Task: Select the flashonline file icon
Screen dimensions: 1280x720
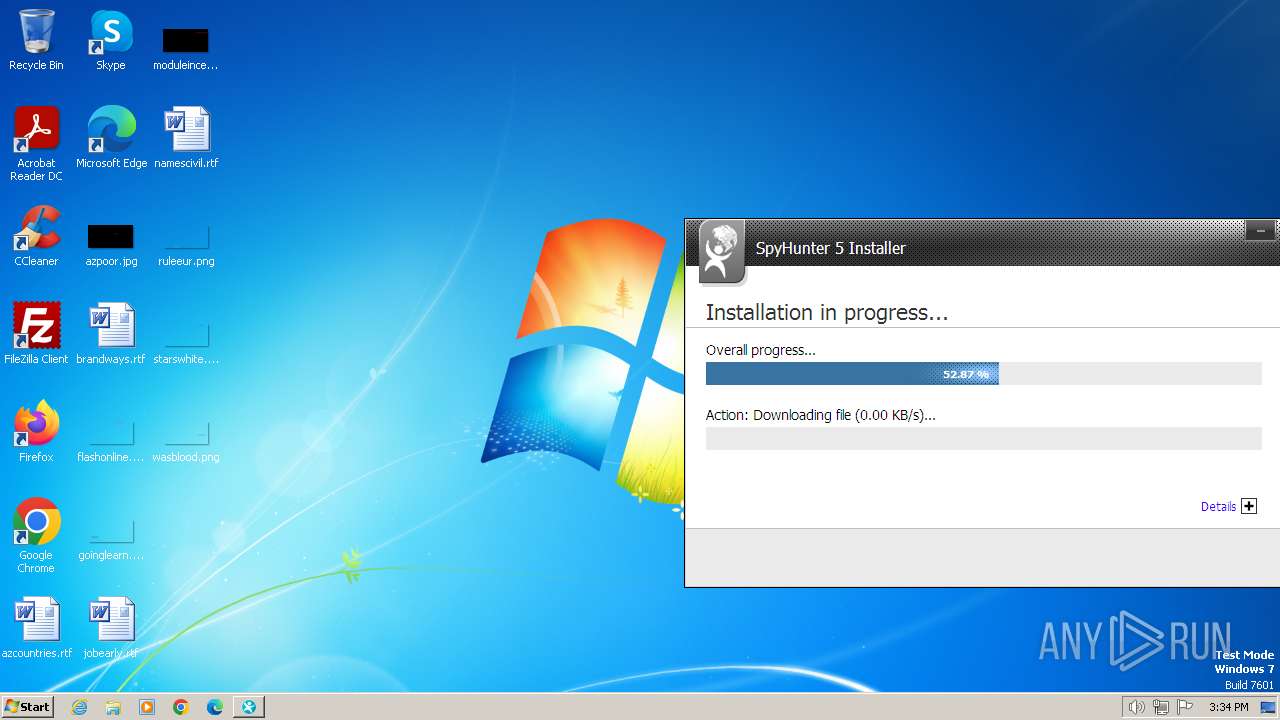Action: click(111, 441)
